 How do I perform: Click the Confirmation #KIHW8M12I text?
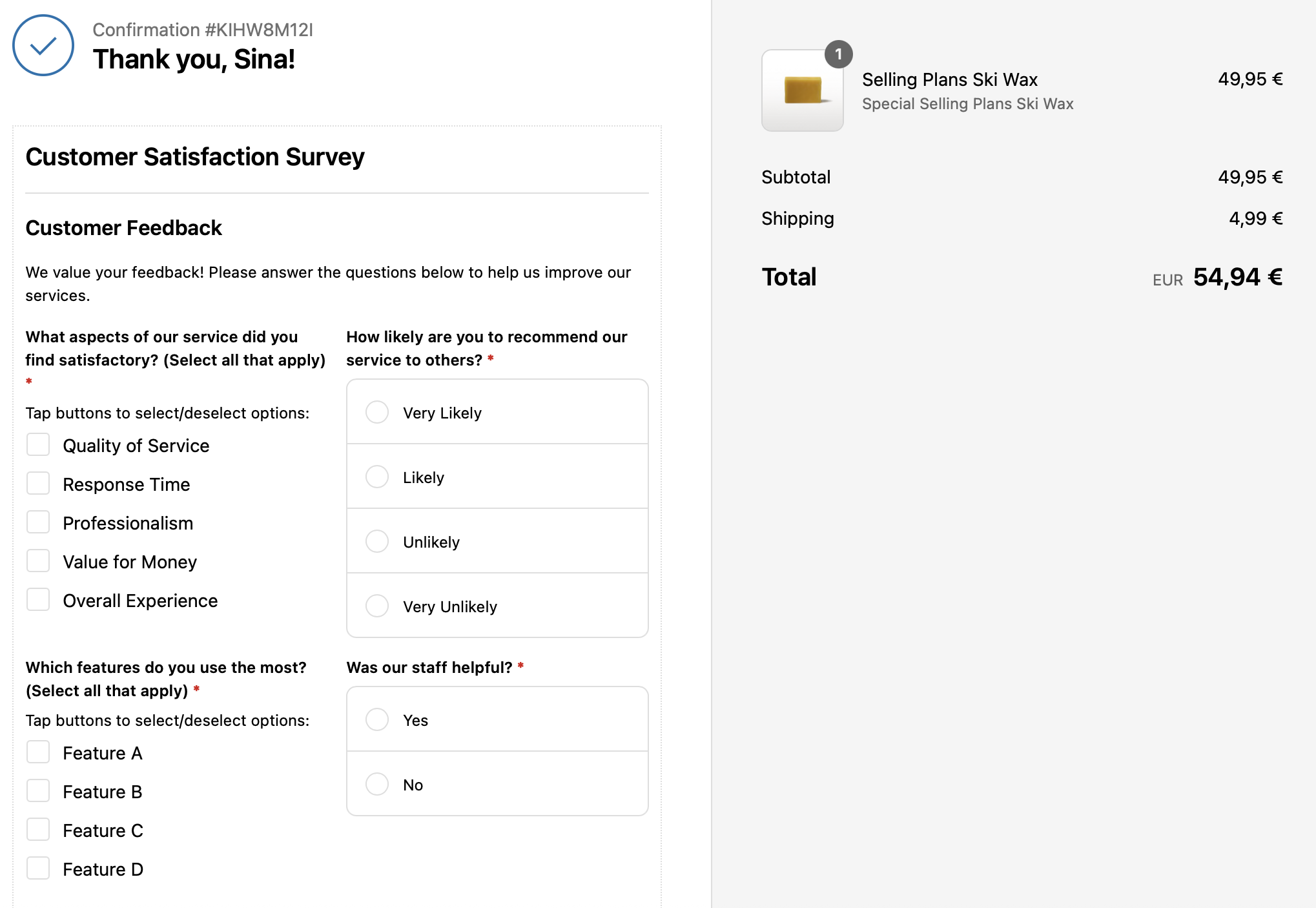click(x=203, y=30)
